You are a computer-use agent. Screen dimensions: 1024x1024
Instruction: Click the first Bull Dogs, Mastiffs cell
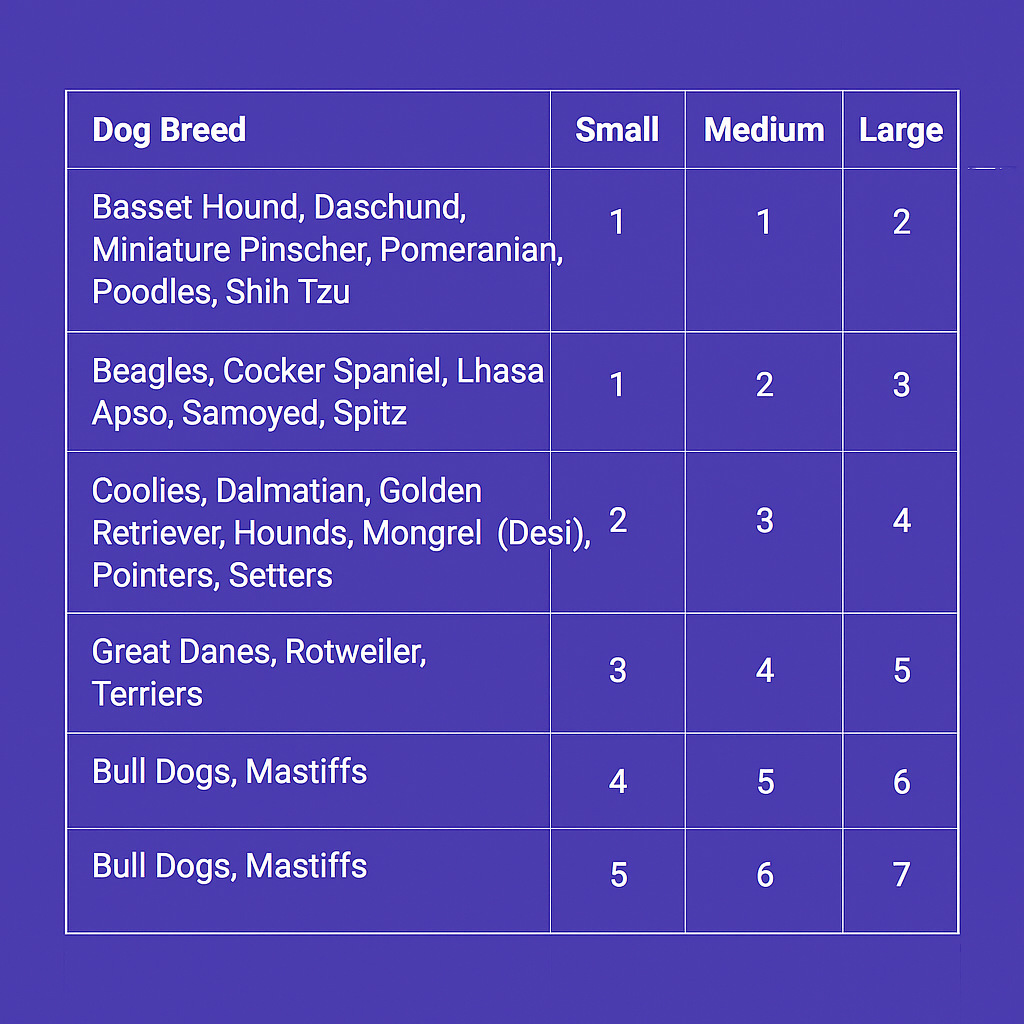[x=308, y=781]
